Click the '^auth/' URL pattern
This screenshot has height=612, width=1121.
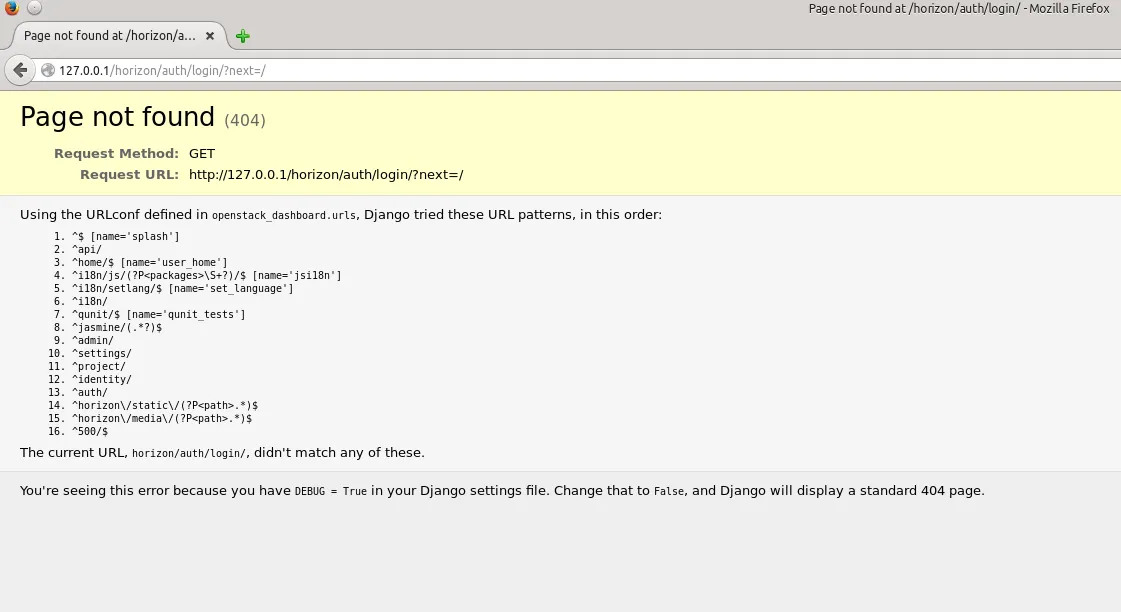[x=89, y=393]
